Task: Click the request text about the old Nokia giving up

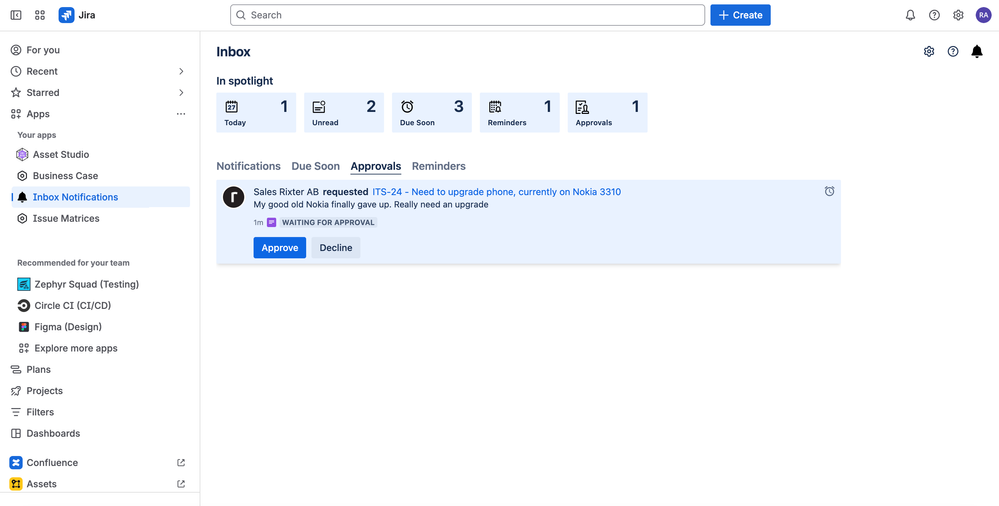Action: point(371,205)
